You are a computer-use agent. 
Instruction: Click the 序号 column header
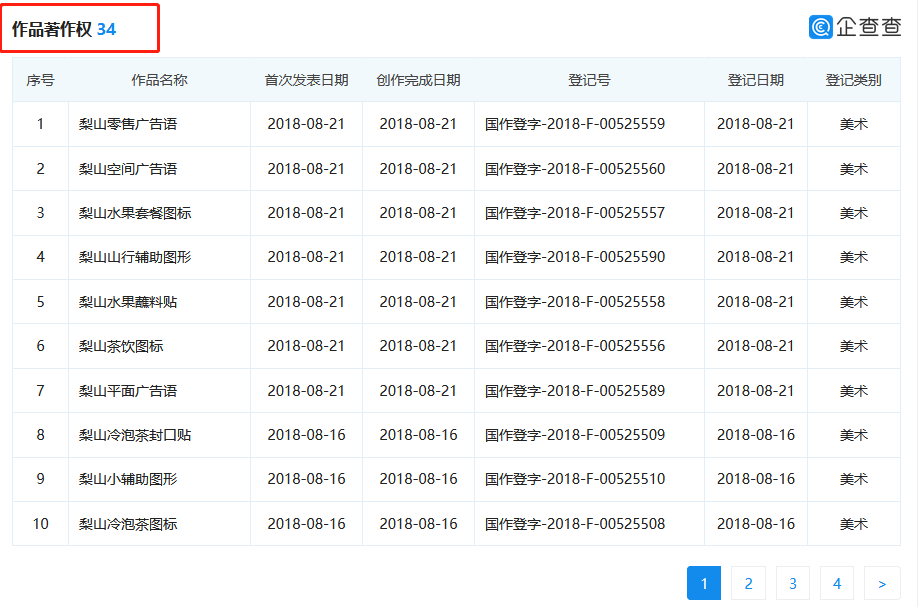(40, 80)
